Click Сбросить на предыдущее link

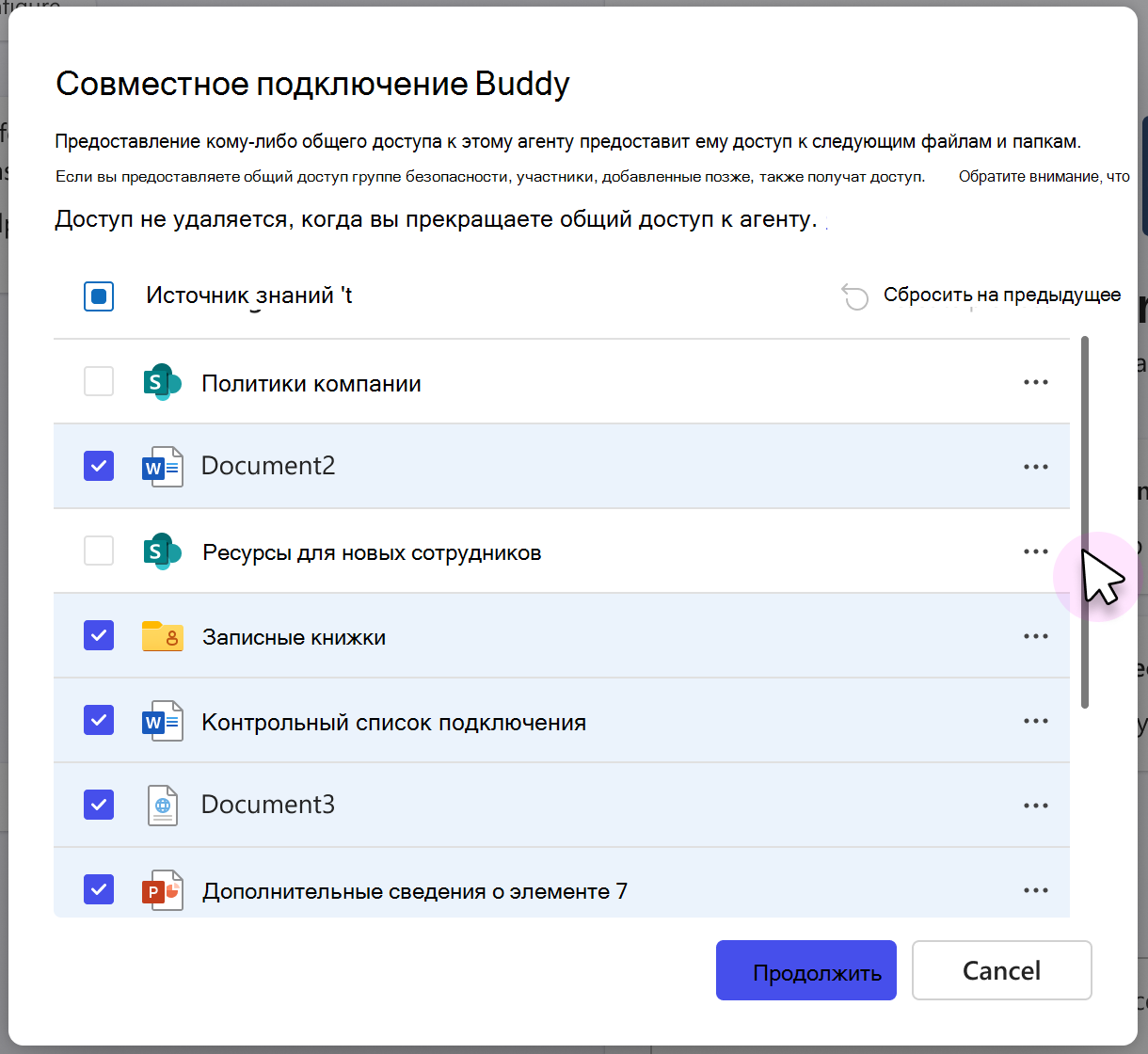(1002, 295)
